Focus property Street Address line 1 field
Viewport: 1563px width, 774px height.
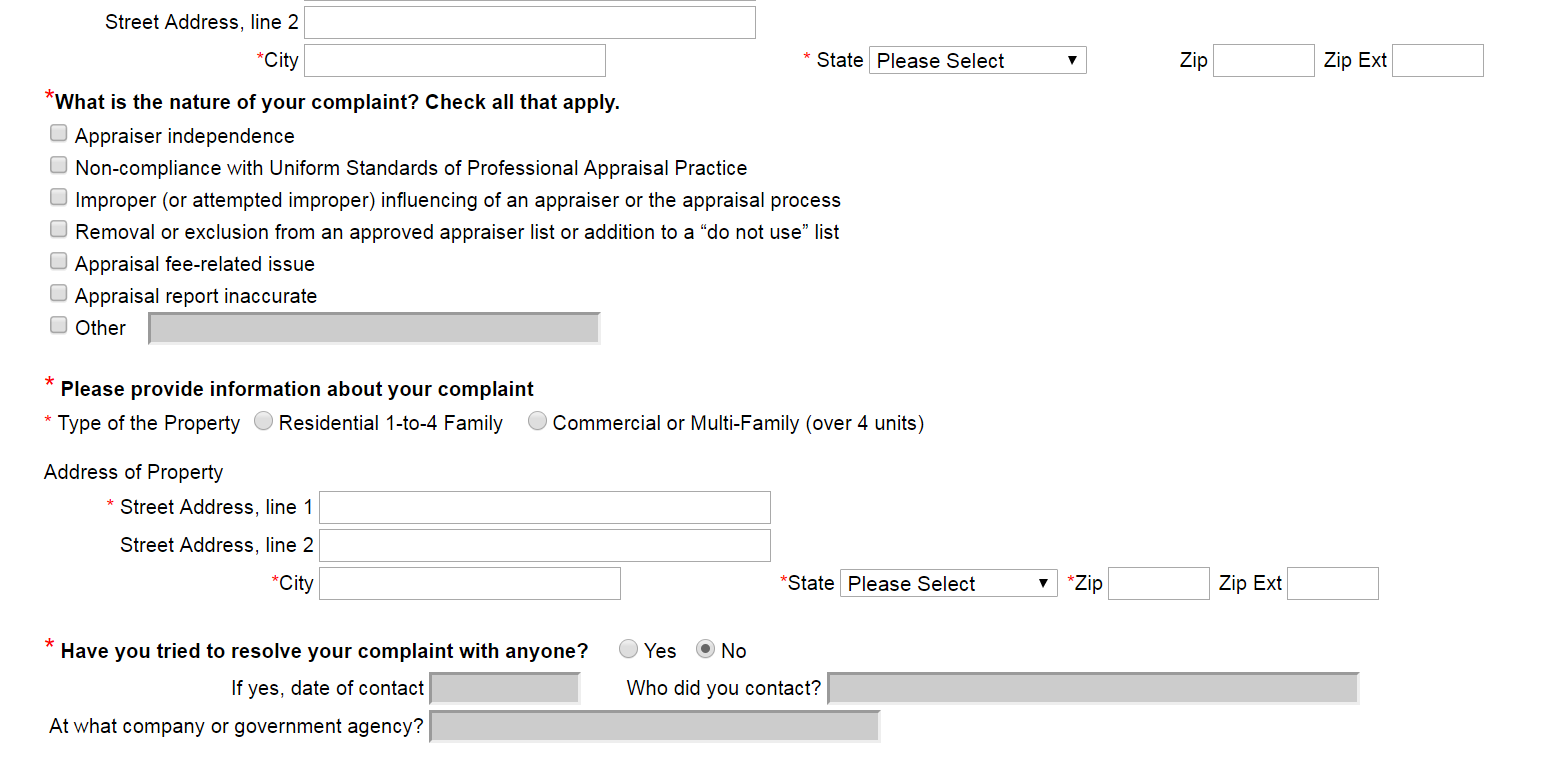coord(545,507)
